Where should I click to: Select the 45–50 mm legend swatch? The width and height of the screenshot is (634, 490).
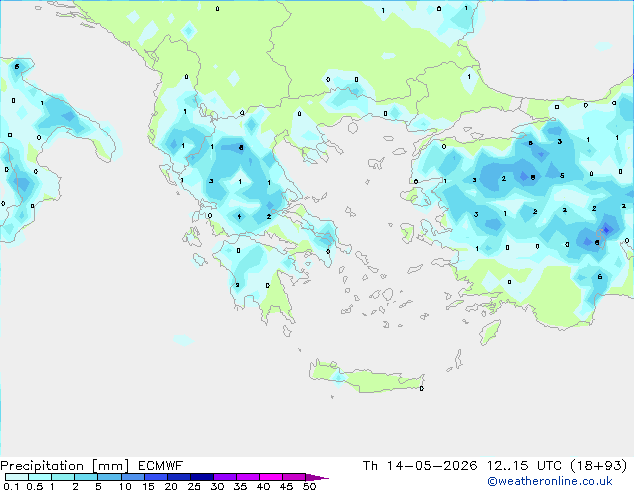pos(294,477)
